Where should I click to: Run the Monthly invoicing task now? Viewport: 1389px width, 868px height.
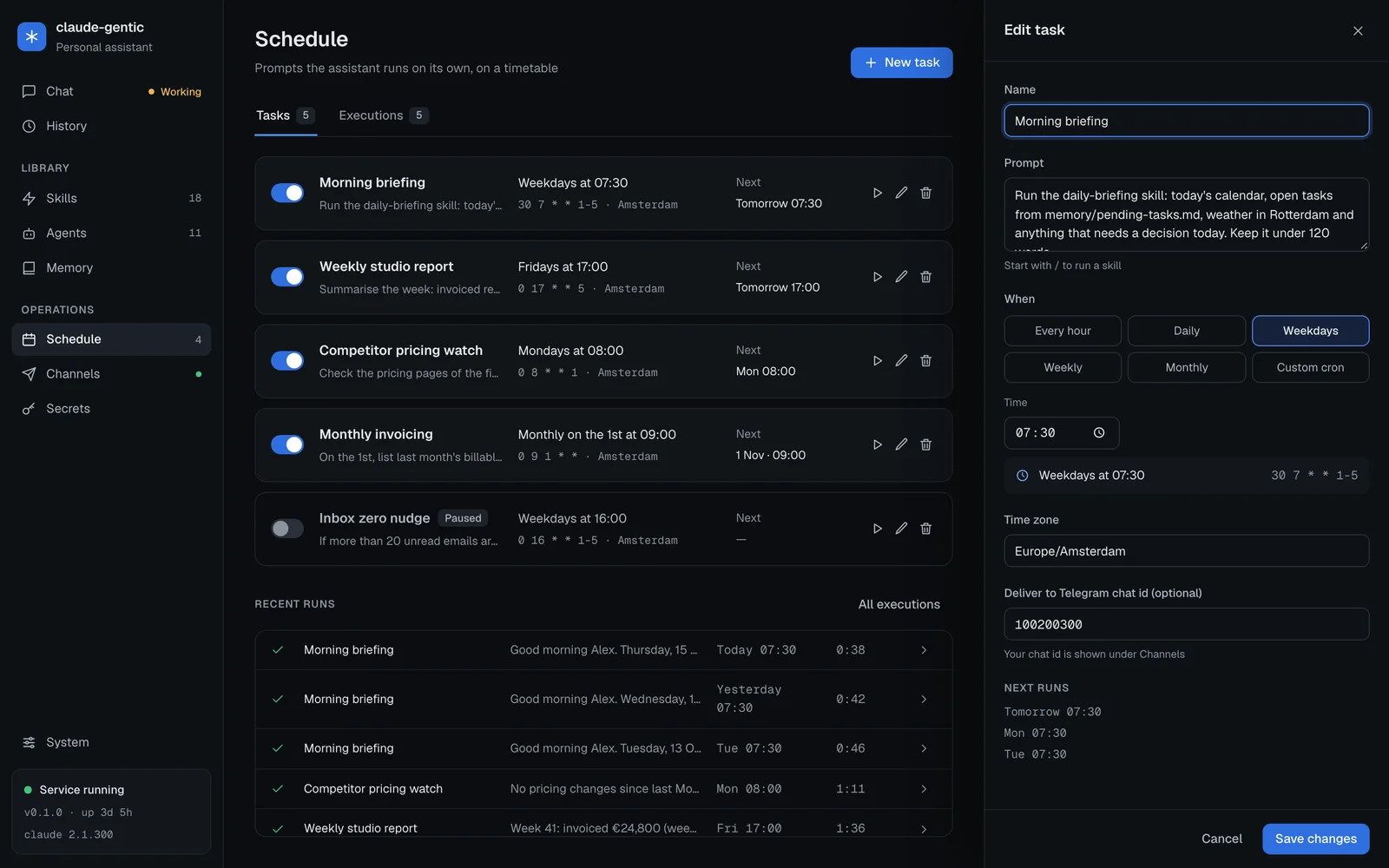(x=877, y=444)
